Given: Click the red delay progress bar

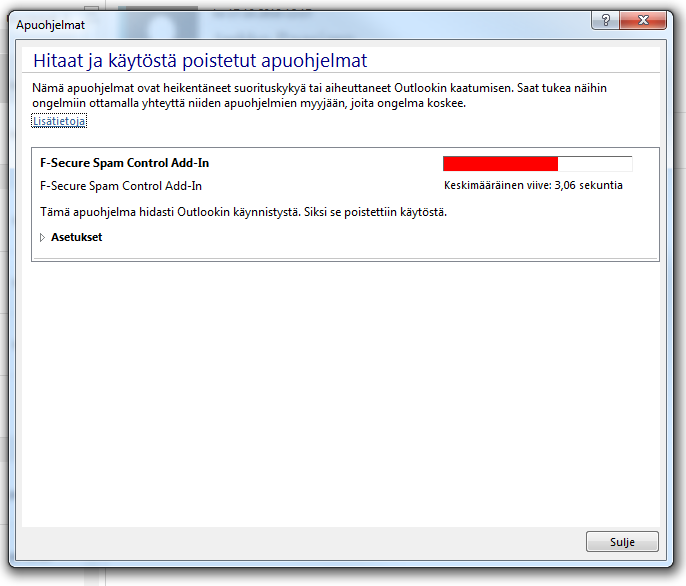Looking at the screenshot, I should click(x=537, y=164).
